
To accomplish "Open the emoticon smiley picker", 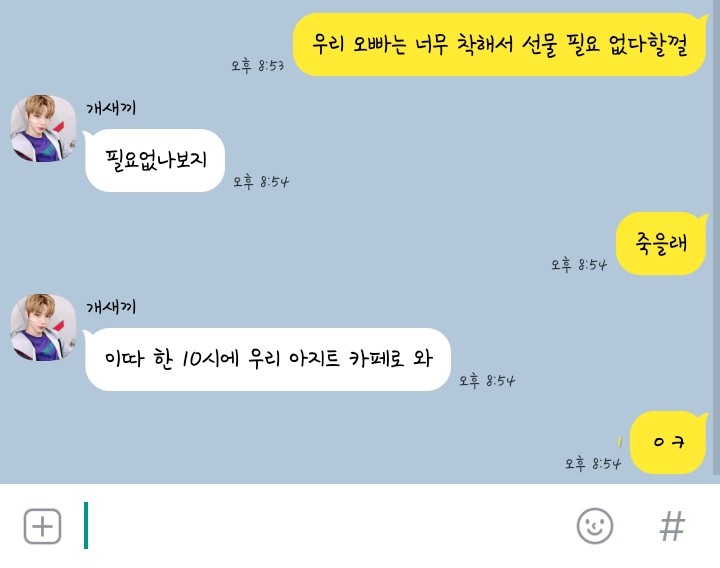I will tap(595, 526).
